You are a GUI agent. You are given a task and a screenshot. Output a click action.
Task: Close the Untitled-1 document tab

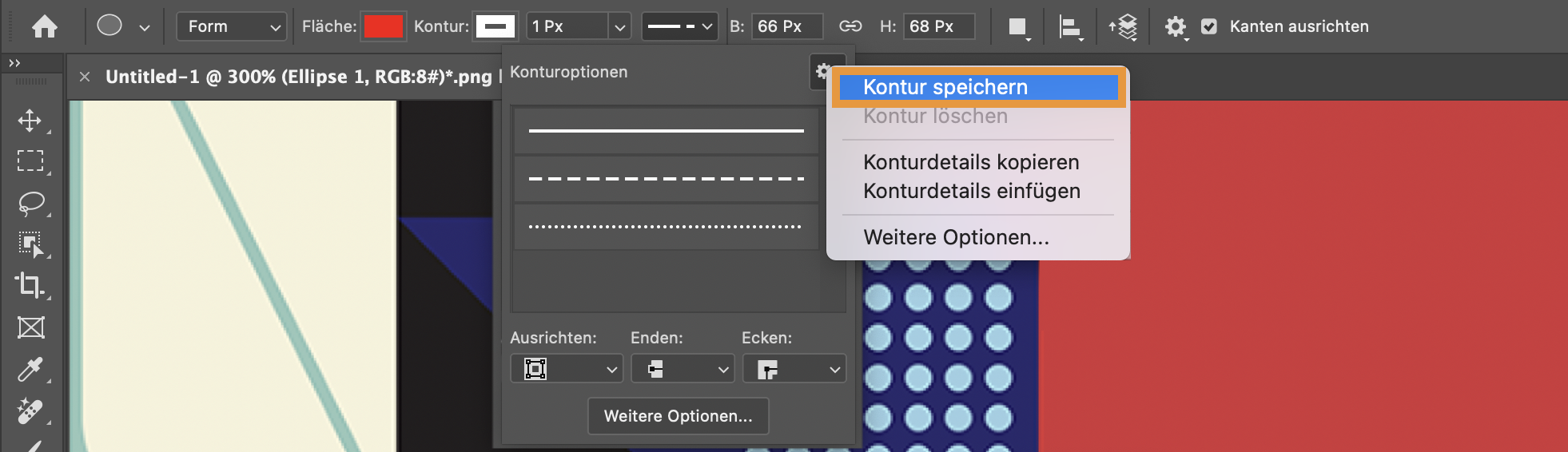coord(85,77)
